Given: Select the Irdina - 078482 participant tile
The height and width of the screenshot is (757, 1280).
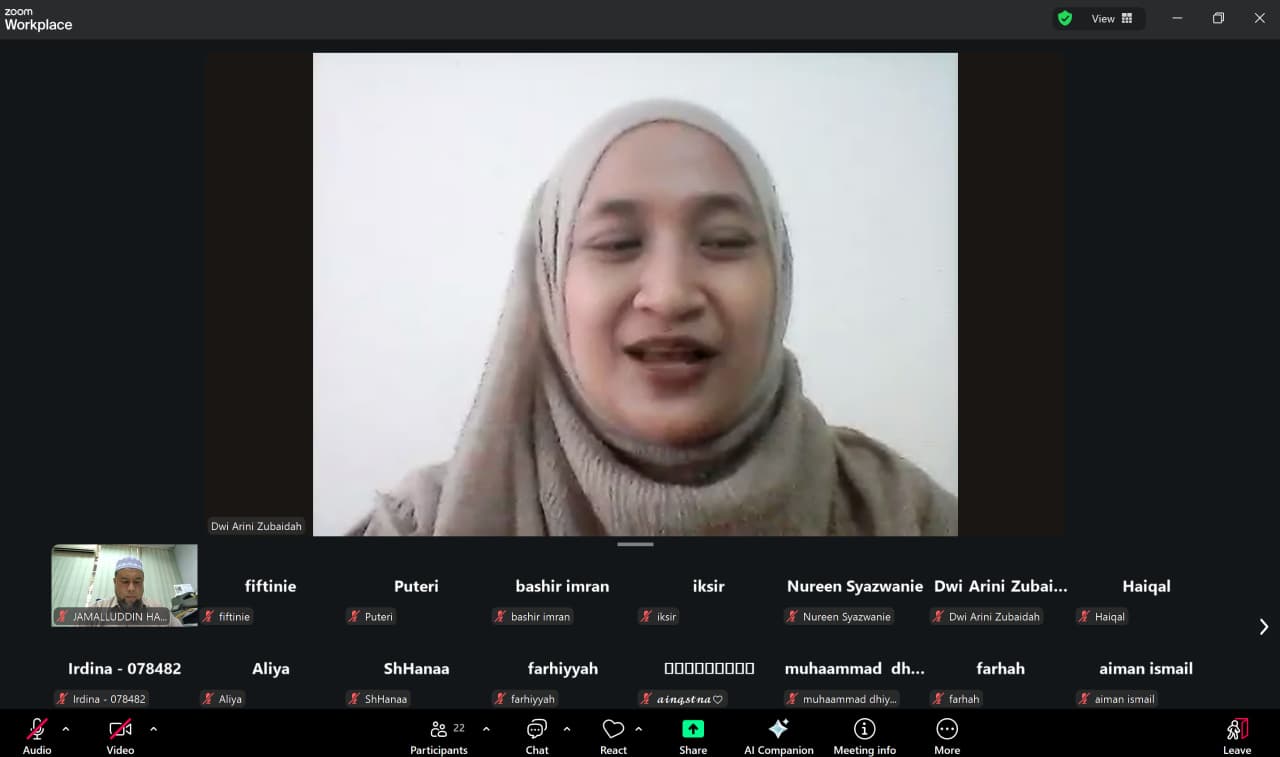Looking at the screenshot, I should pyautogui.click(x=125, y=668).
